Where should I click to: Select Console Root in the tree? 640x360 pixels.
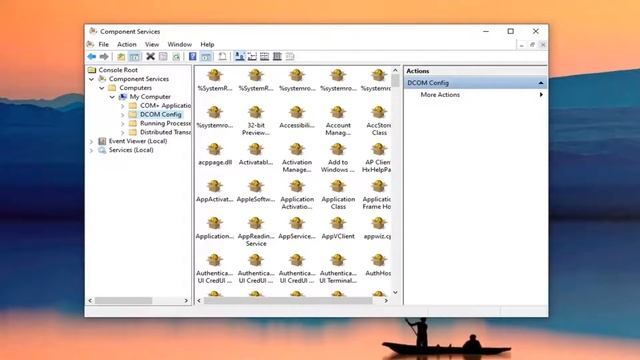pyautogui.click(x=118, y=70)
